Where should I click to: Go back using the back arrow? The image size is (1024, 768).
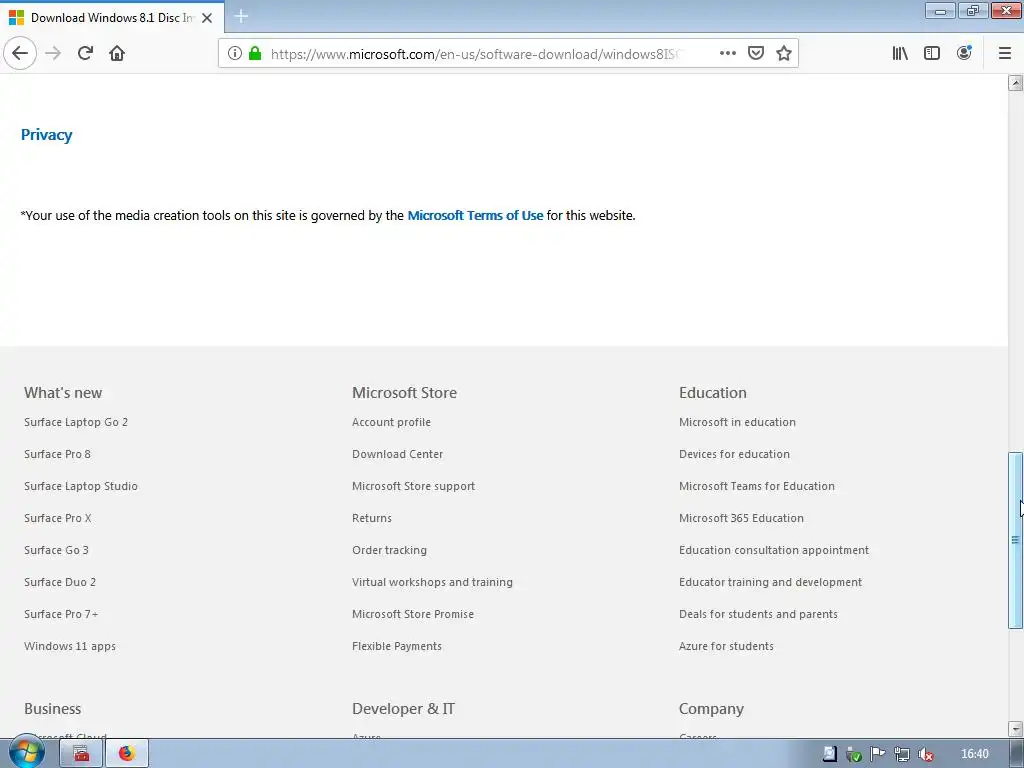point(20,53)
